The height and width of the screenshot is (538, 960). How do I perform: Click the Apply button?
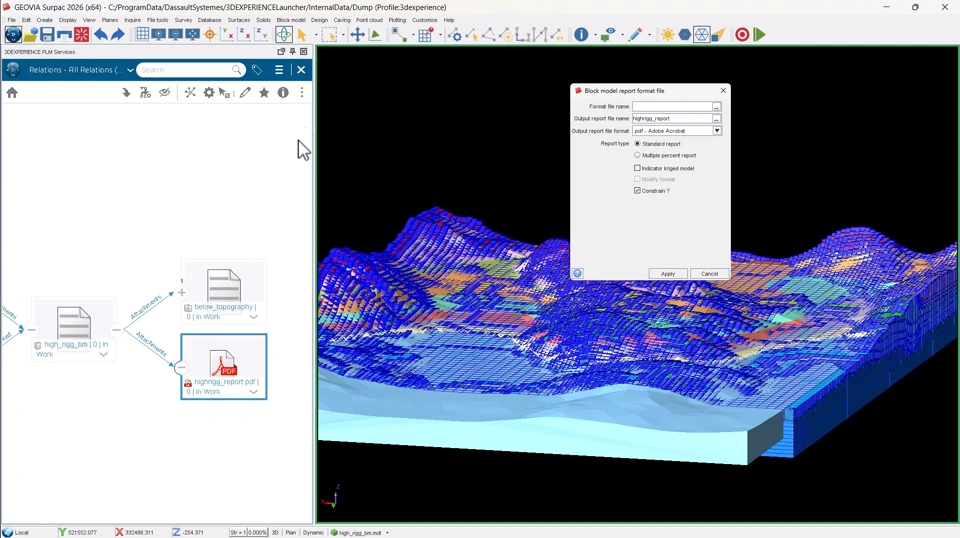[667, 274]
